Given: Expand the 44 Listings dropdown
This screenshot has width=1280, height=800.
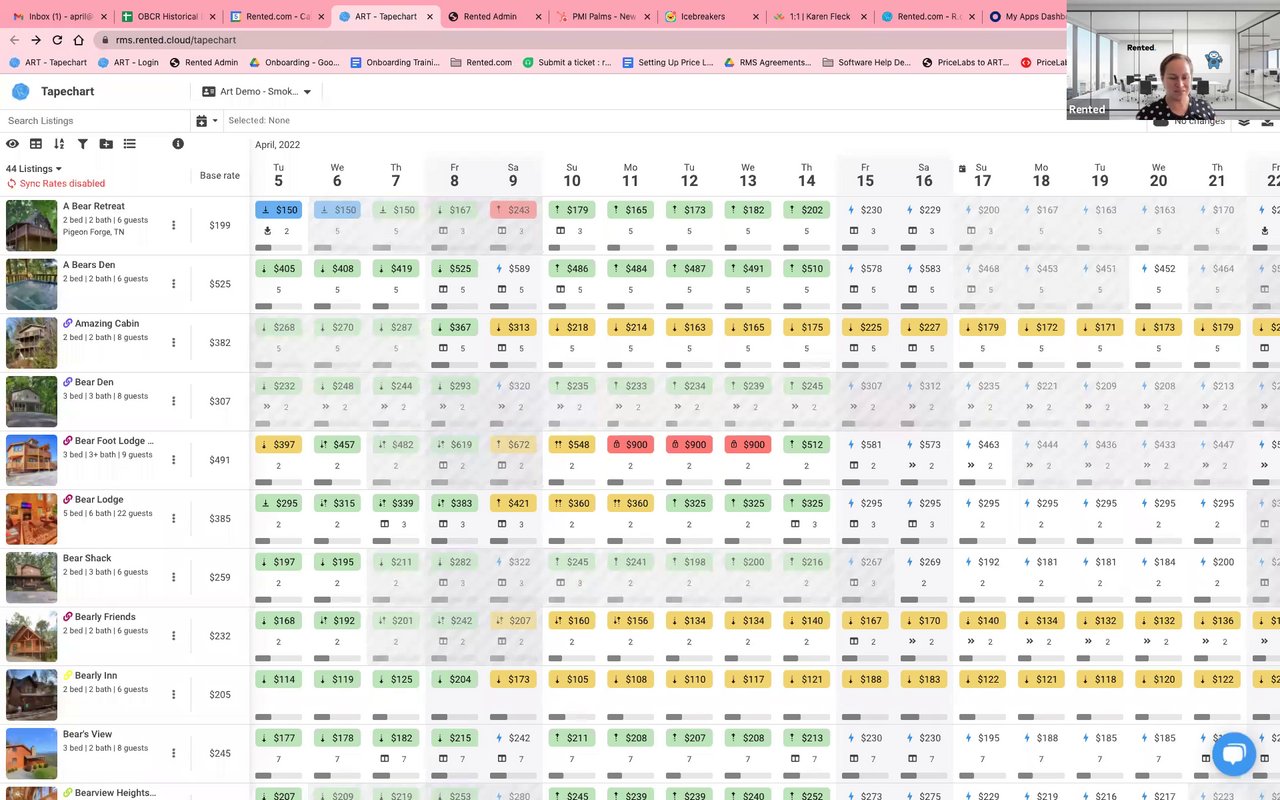Looking at the screenshot, I should [34, 169].
